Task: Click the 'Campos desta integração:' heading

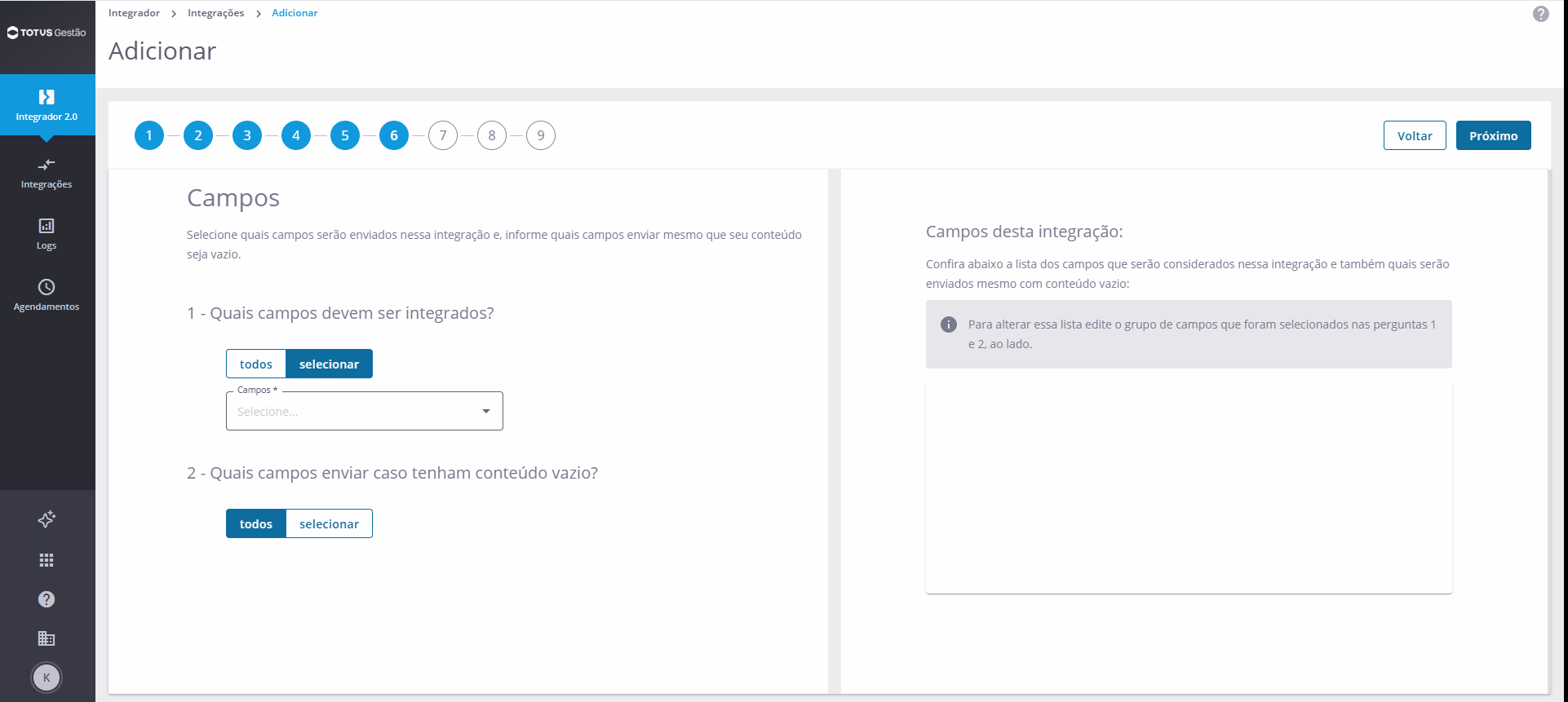Action: click(1024, 232)
